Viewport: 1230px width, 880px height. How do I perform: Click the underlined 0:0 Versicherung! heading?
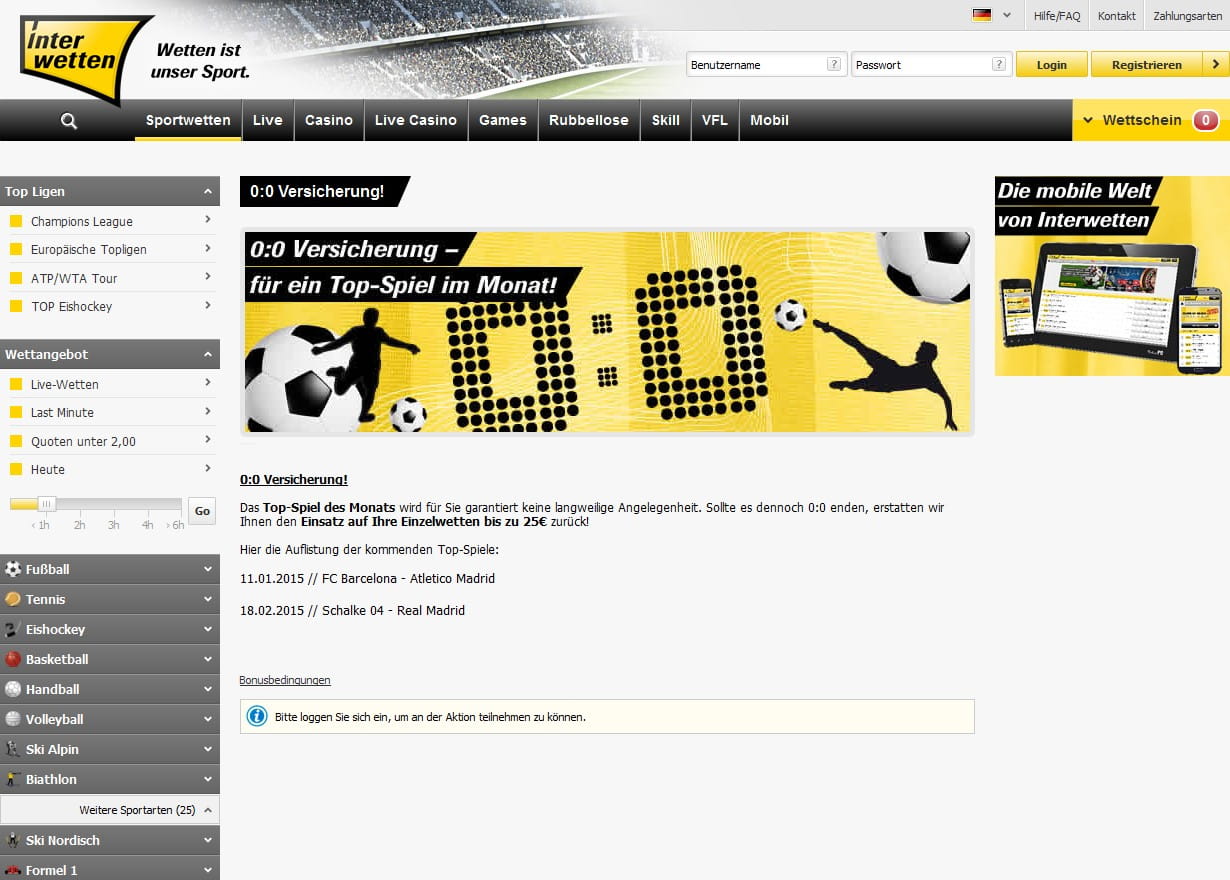(x=294, y=480)
